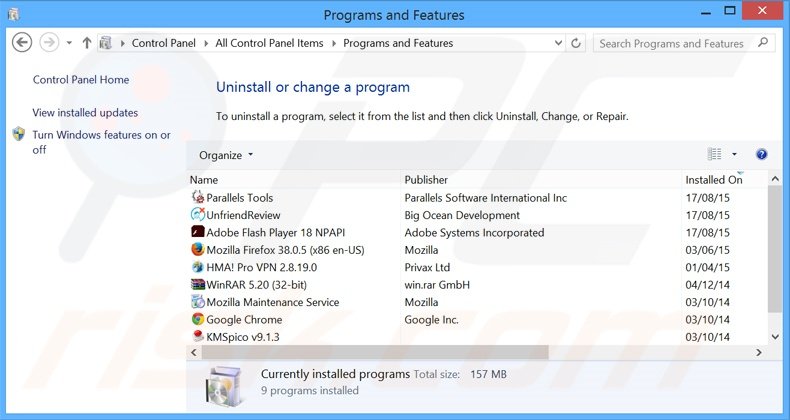
Task: Go up one folder level
Action: coord(87,43)
